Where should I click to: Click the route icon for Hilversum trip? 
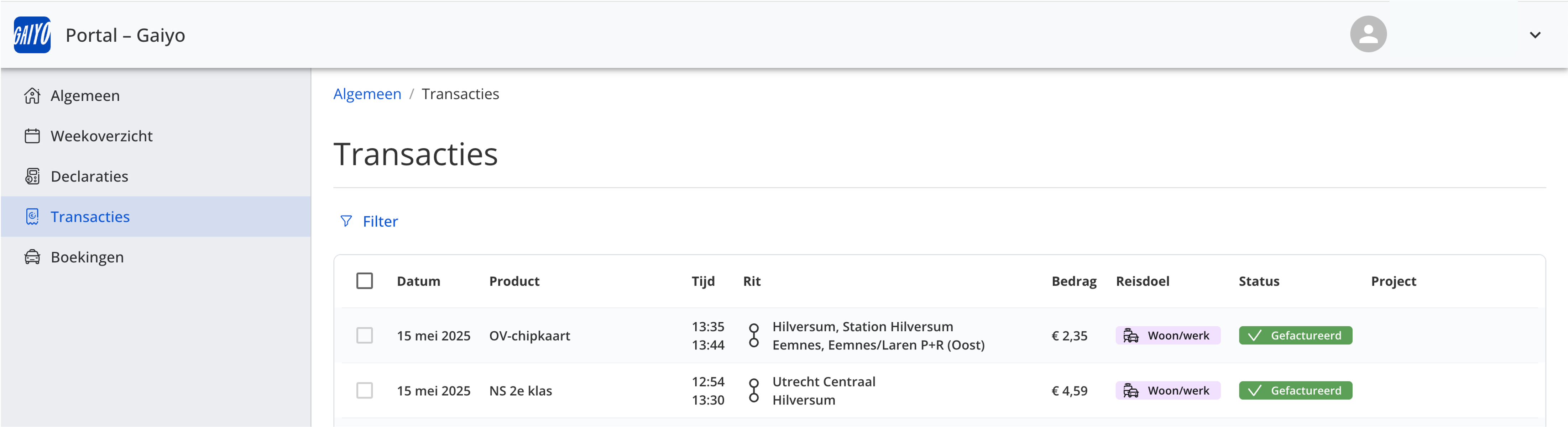coord(754,336)
